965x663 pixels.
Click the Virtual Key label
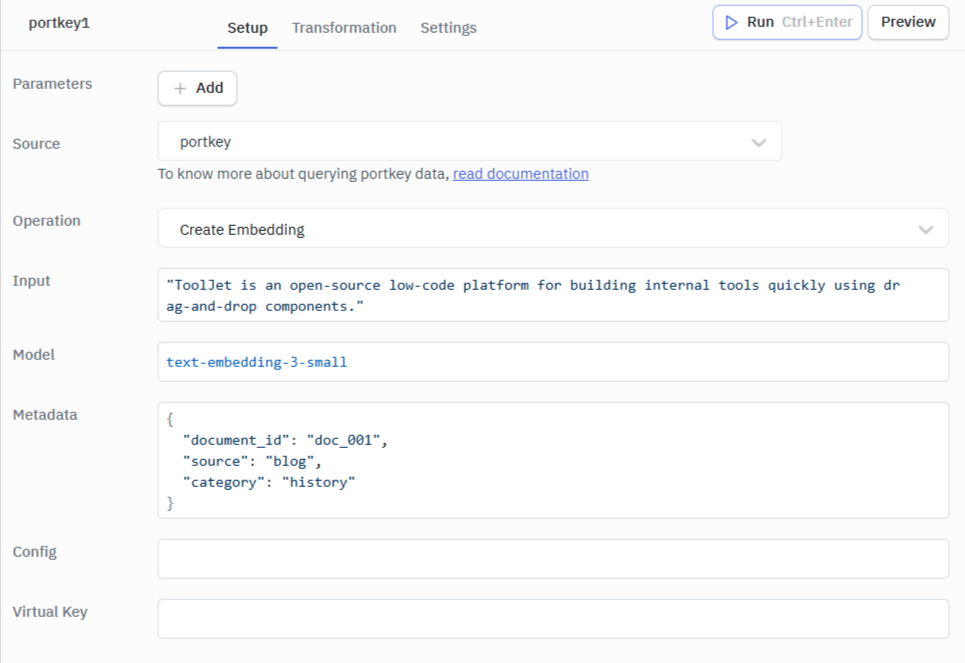click(x=50, y=613)
